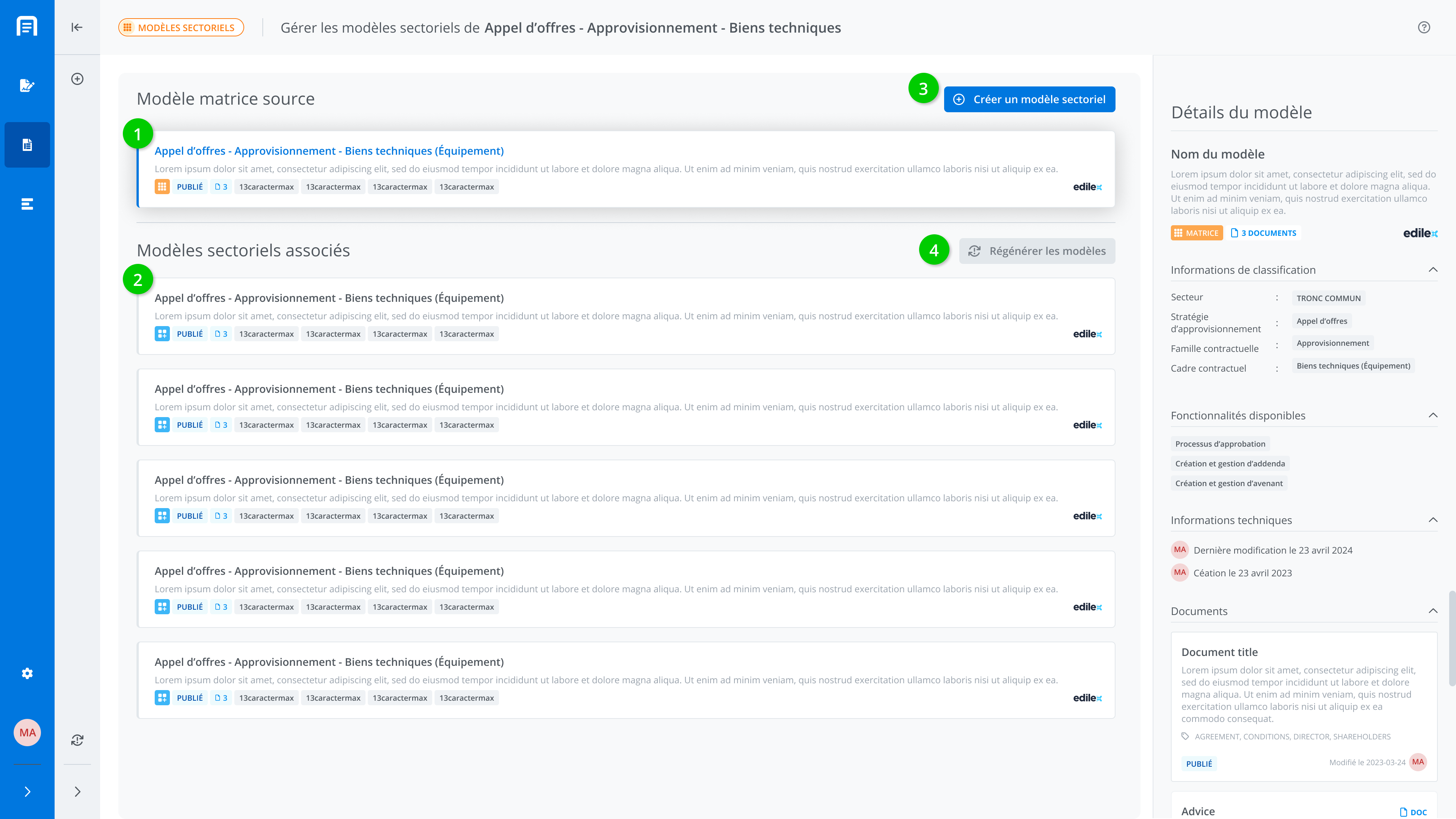The width and height of the screenshot is (1456, 819).
Task: Open the blue source matrix model title link
Action: click(x=329, y=151)
